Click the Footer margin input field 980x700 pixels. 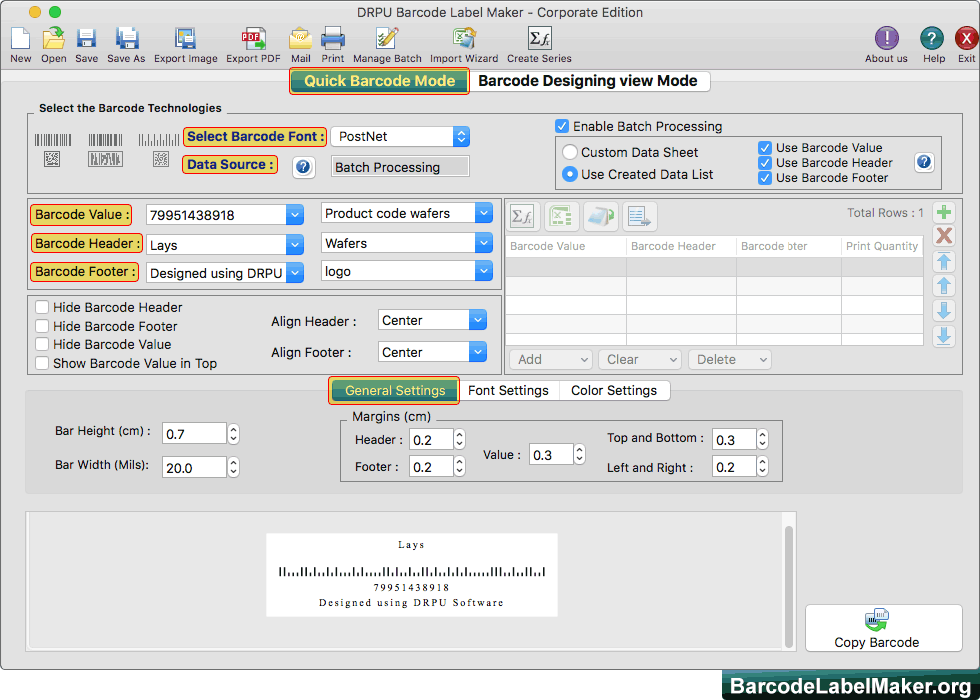[x=431, y=467]
